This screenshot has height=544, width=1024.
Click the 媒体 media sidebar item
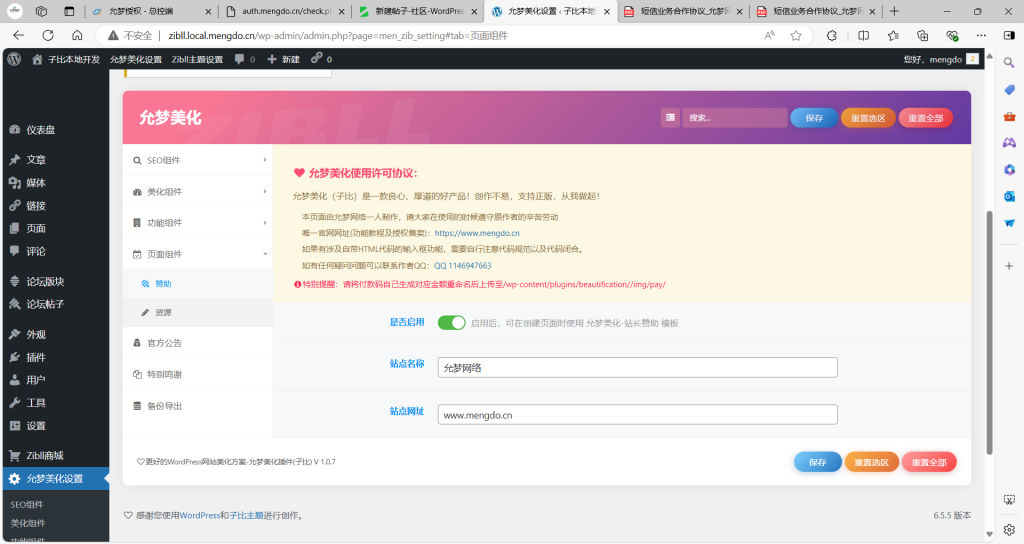35,183
